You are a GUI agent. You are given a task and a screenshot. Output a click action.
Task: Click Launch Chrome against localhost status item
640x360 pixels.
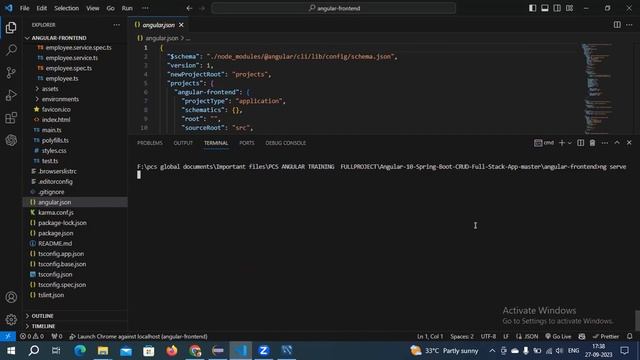(138, 336)
